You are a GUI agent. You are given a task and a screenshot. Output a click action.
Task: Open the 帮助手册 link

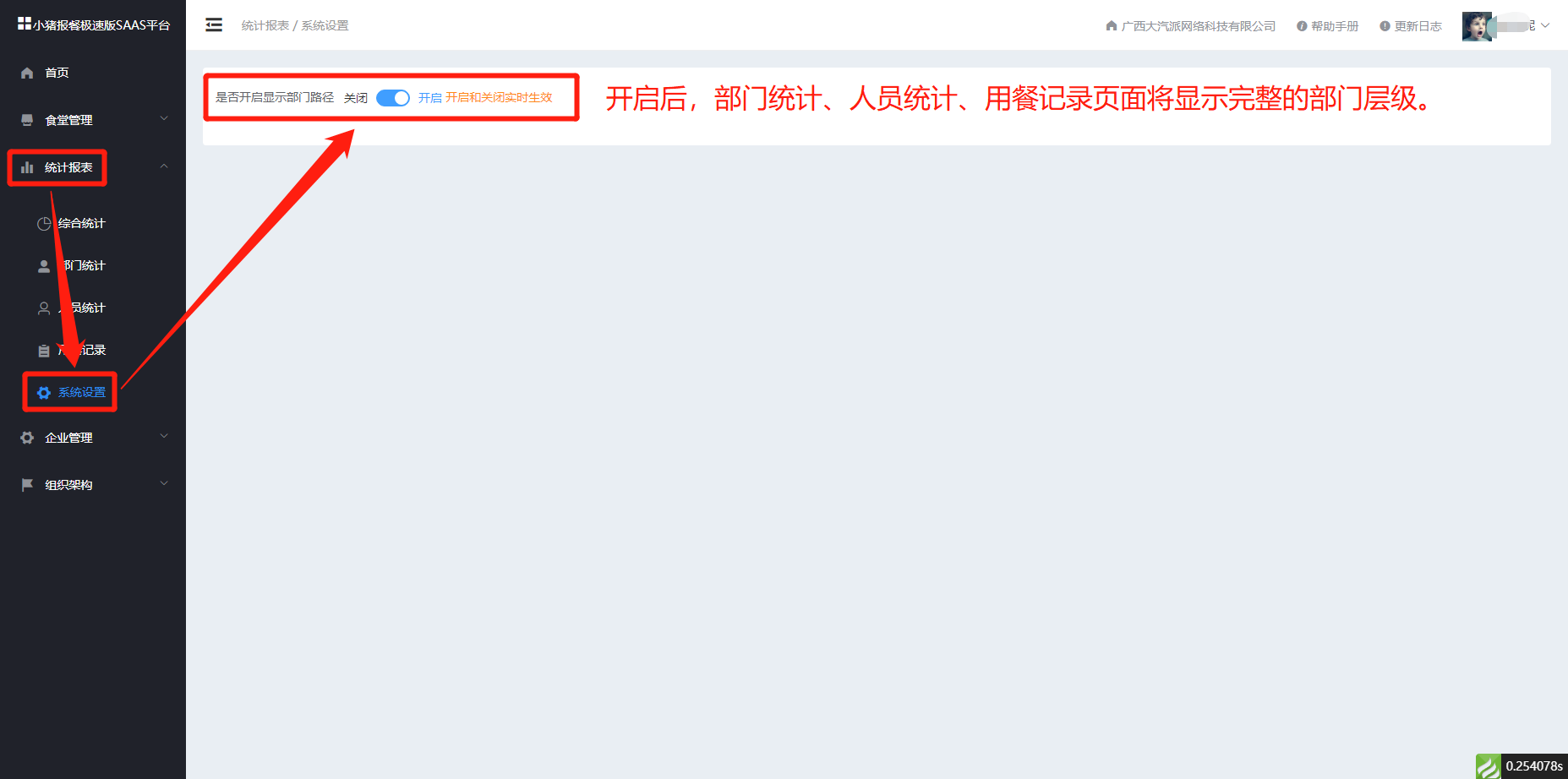[x=1327, y=26]
